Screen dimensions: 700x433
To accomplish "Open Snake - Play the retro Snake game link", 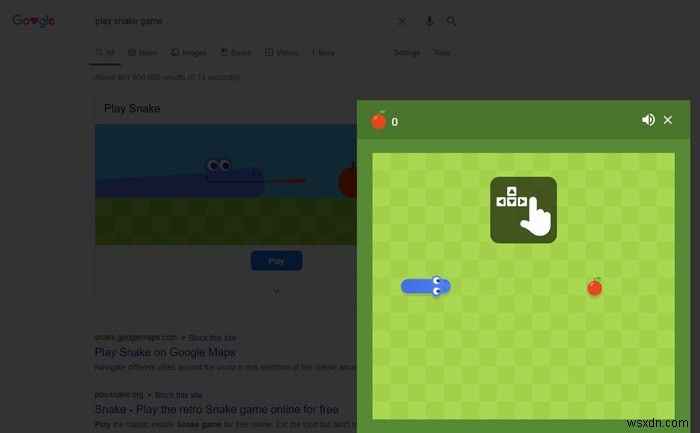I will coord(217,409).
